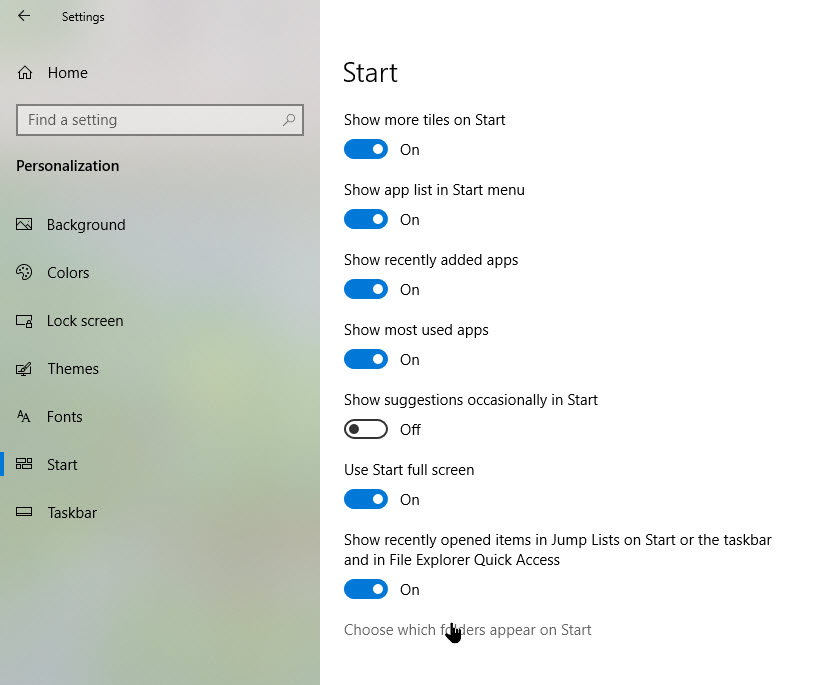Disable showing recently opened items in Jump Lists
The width and height of the screenshot is (814, 685).
click(x=365, y=589)
